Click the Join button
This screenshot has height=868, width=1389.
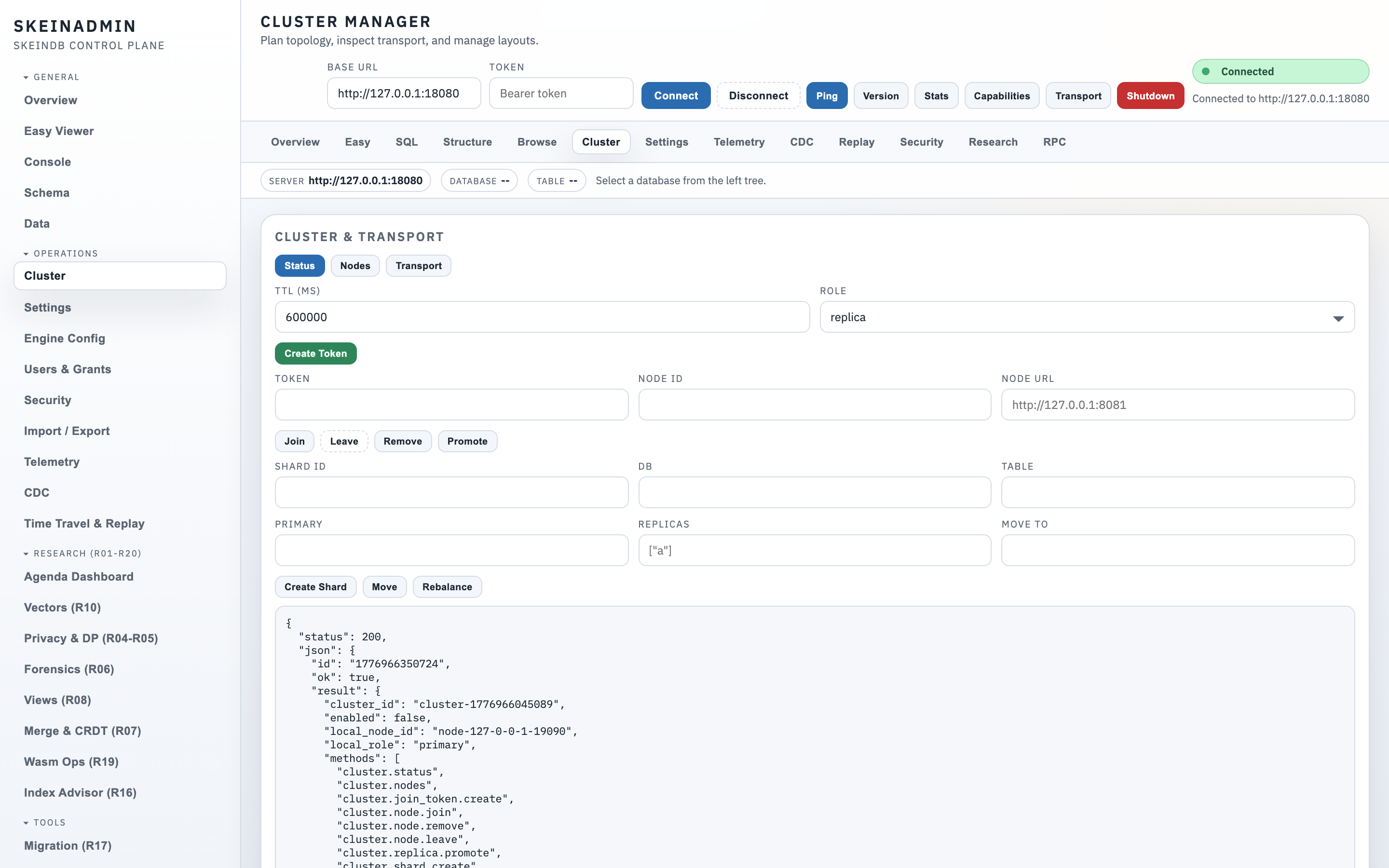point(295,441)
